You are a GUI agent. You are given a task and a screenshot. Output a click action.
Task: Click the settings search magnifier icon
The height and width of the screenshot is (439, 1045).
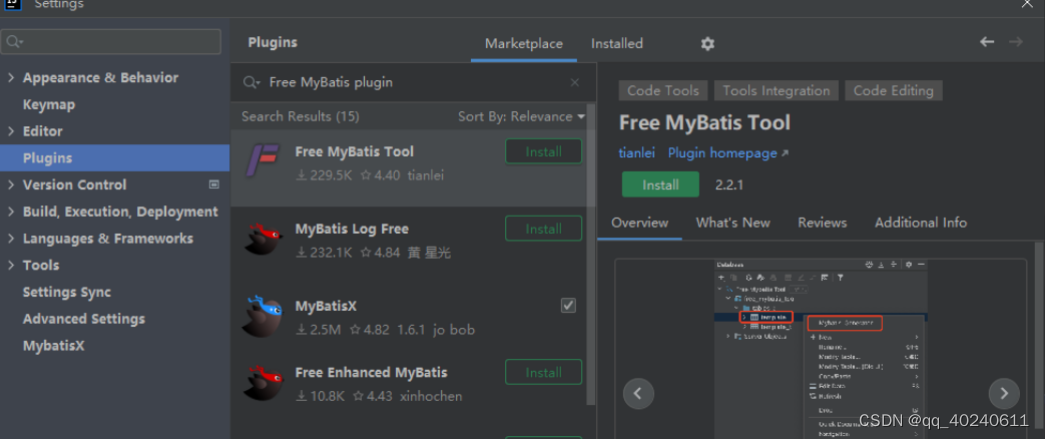[x=13, y=42]
